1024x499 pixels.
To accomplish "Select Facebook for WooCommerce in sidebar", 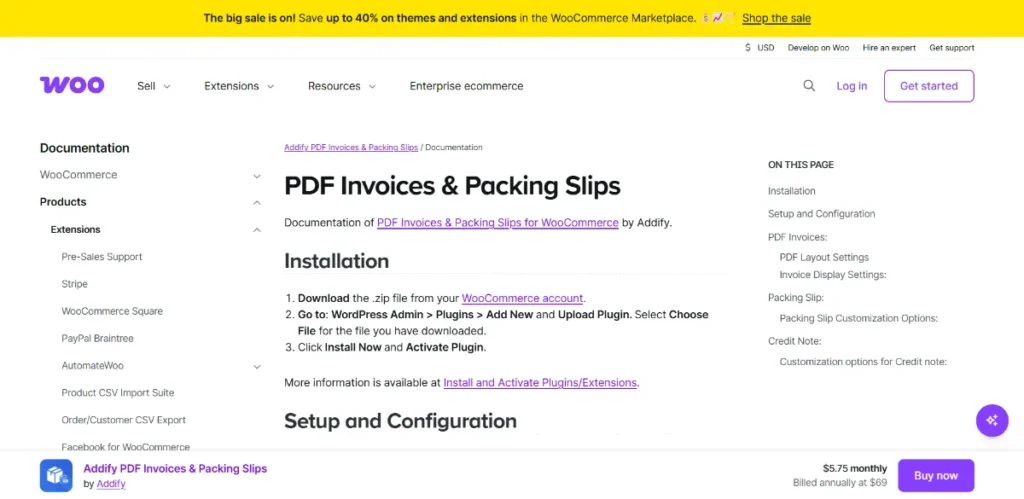I will pos(125,447).
